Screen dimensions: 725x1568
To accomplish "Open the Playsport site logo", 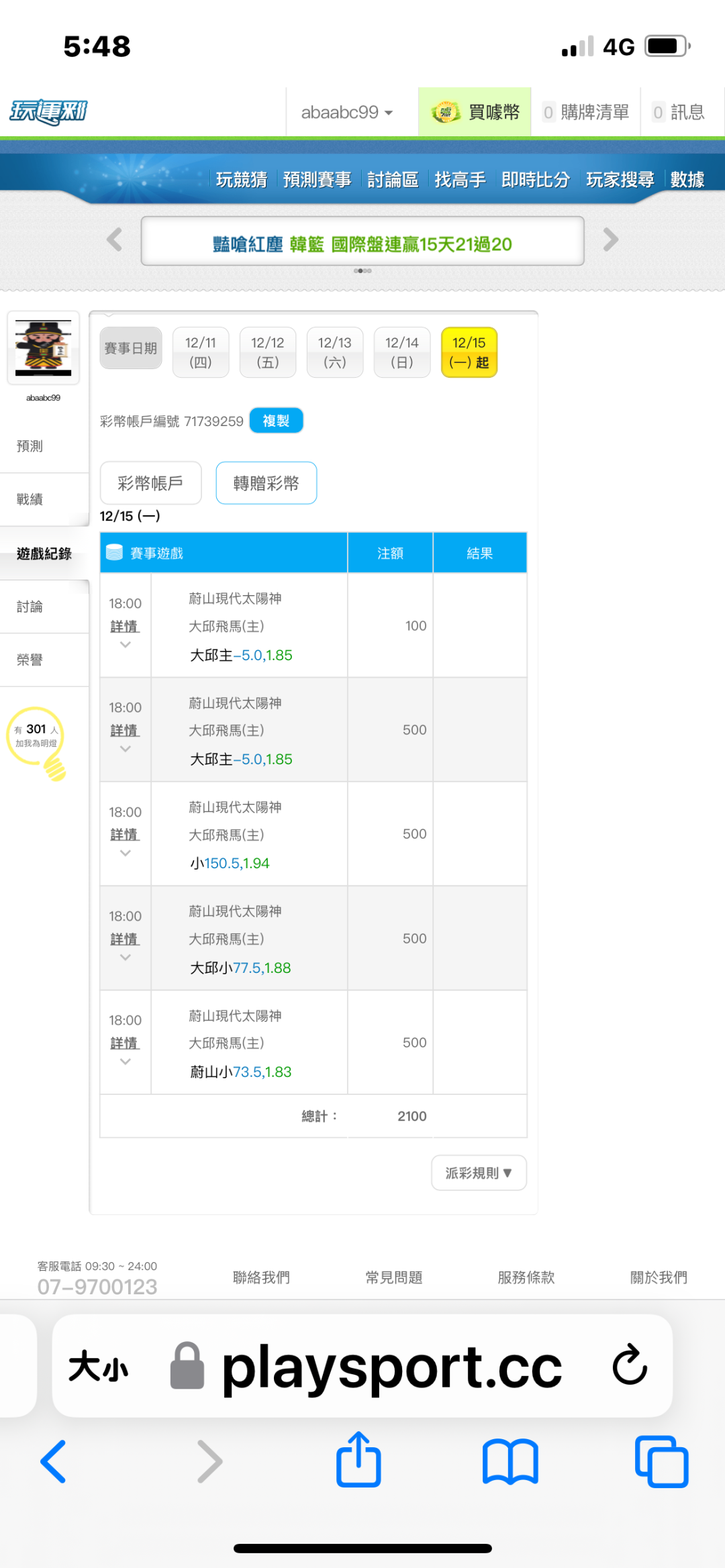I will 48,112.
